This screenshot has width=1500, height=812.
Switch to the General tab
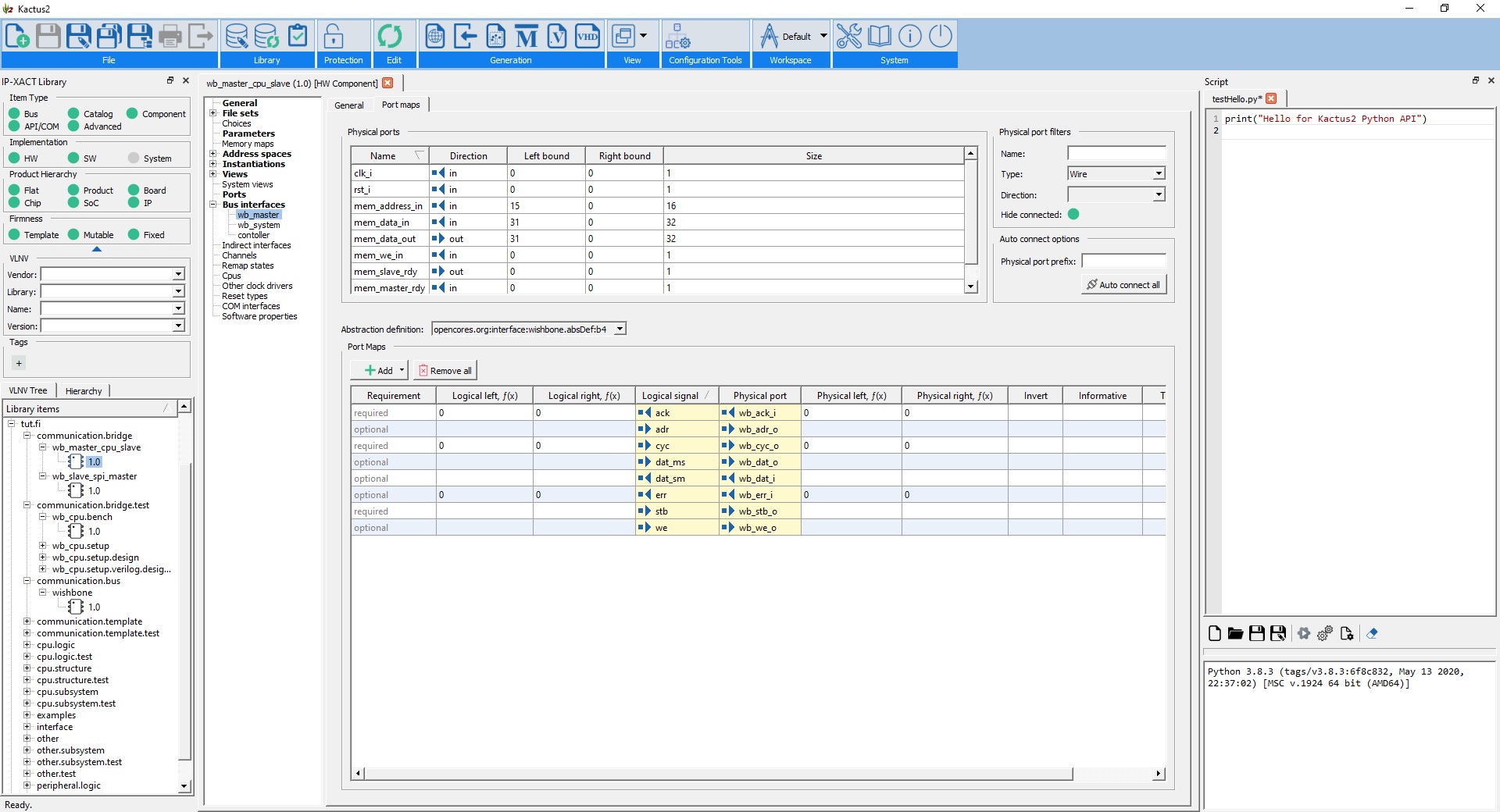(349, 105)
